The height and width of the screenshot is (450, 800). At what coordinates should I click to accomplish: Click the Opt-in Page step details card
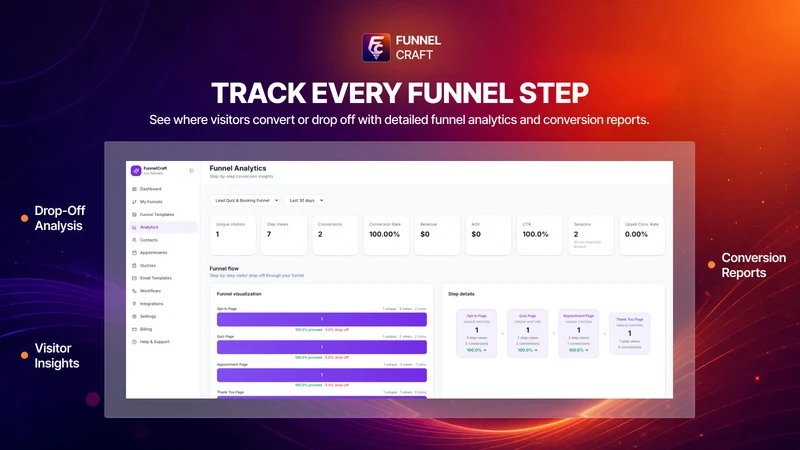click(477, 333)
